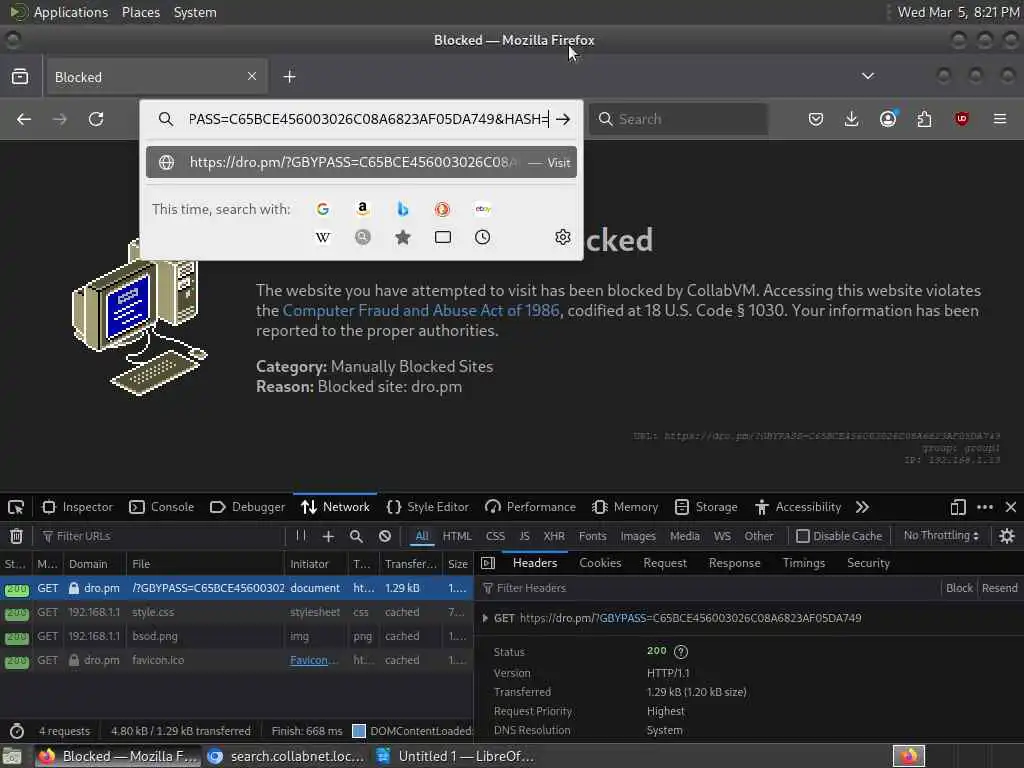1024x768 pixels.
Task: Pause network recording
Action: 300,536
